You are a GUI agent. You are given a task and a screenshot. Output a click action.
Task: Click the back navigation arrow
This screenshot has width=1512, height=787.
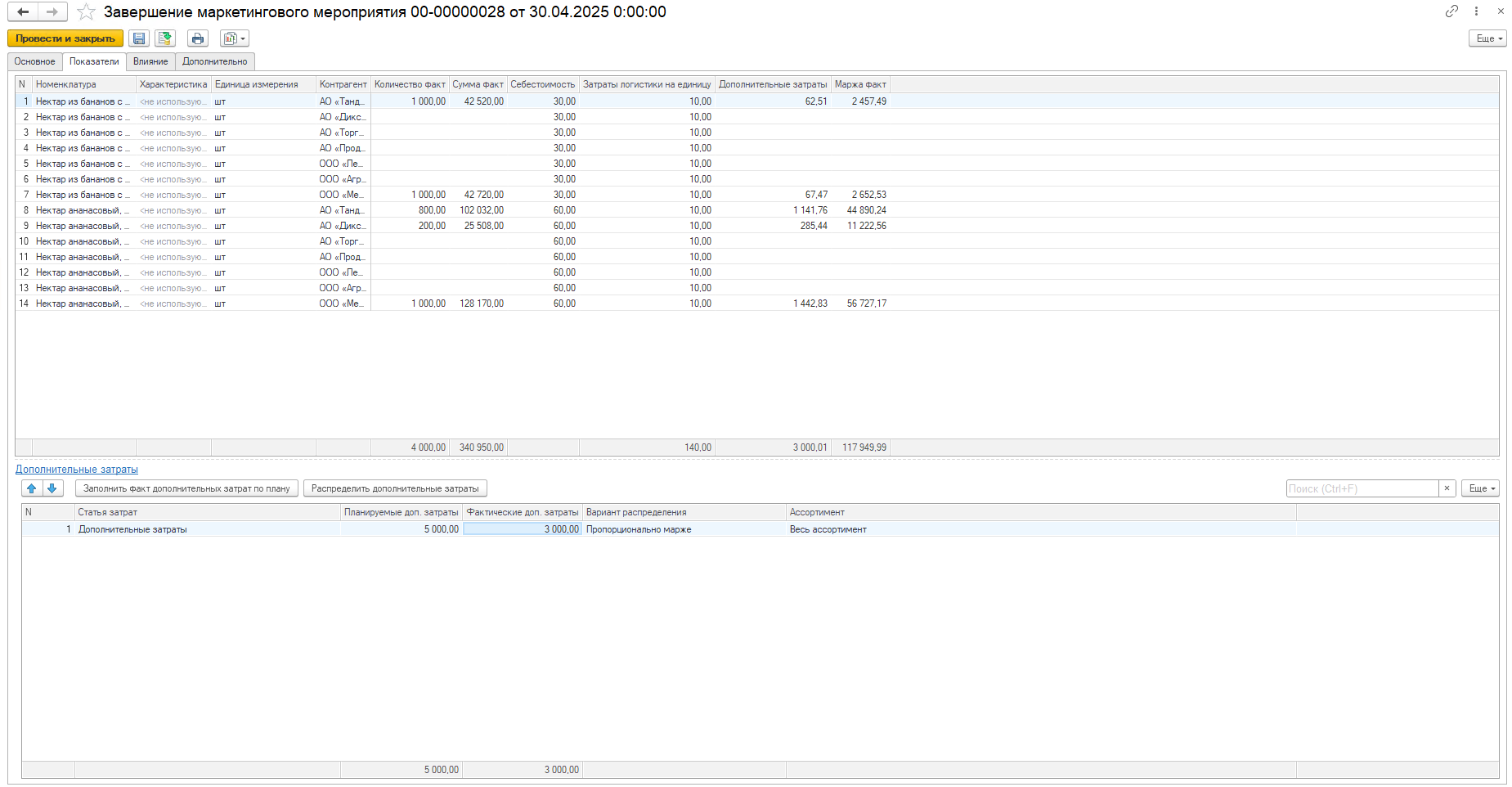[23, 12]
